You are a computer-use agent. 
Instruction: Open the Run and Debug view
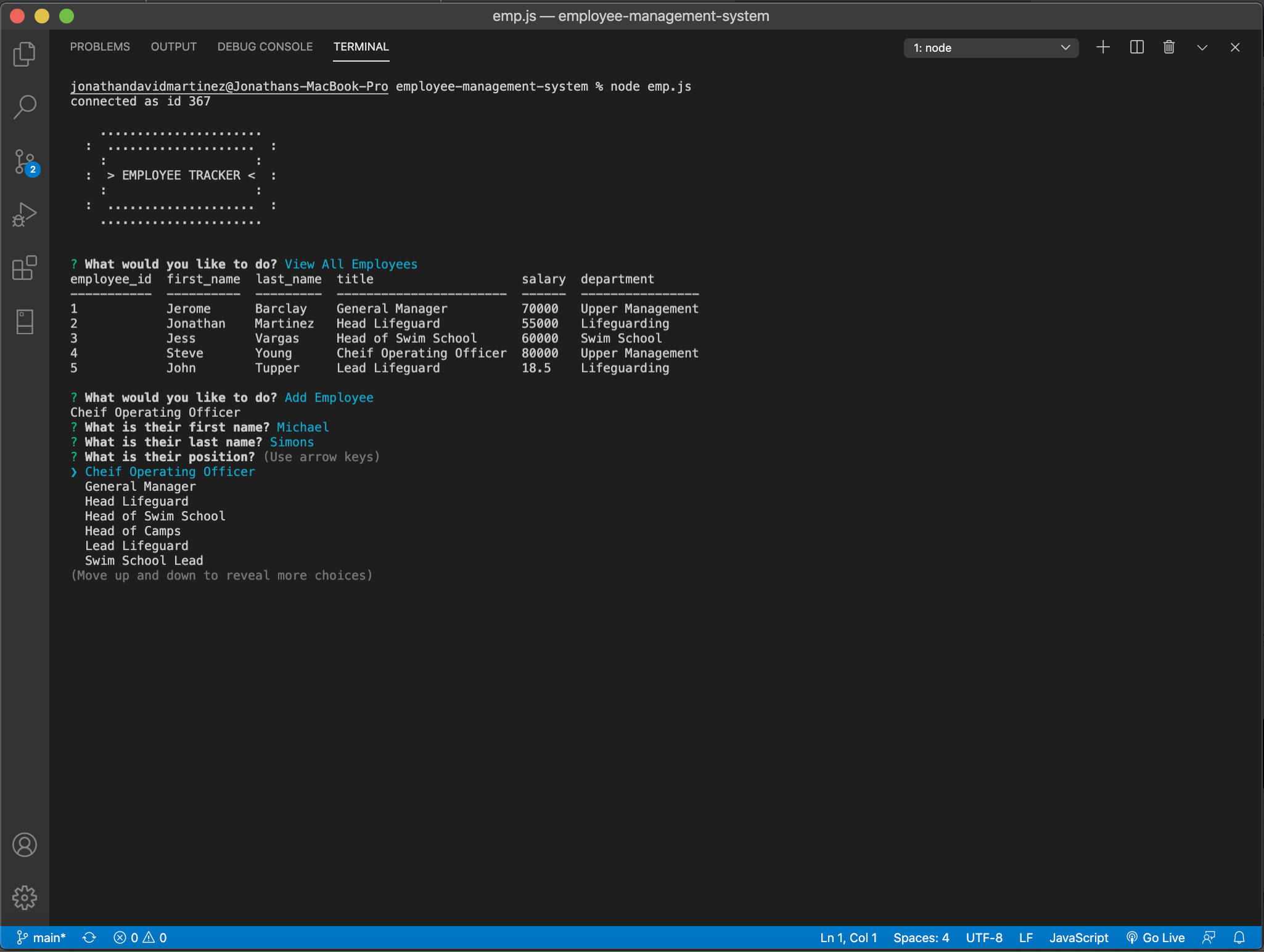pyautogui.click(x=25, y=215)
